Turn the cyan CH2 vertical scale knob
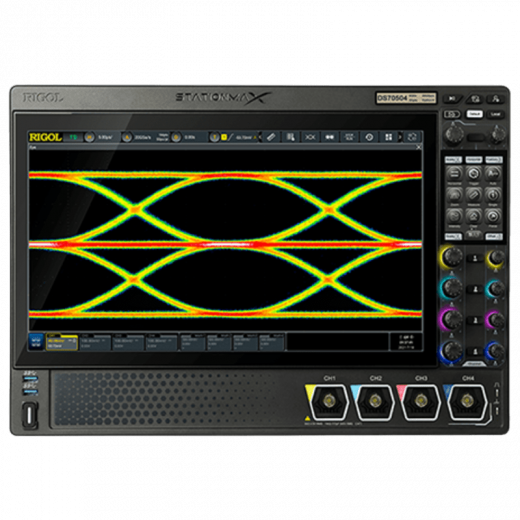520x520 pixels. click(x=452, y=288)
